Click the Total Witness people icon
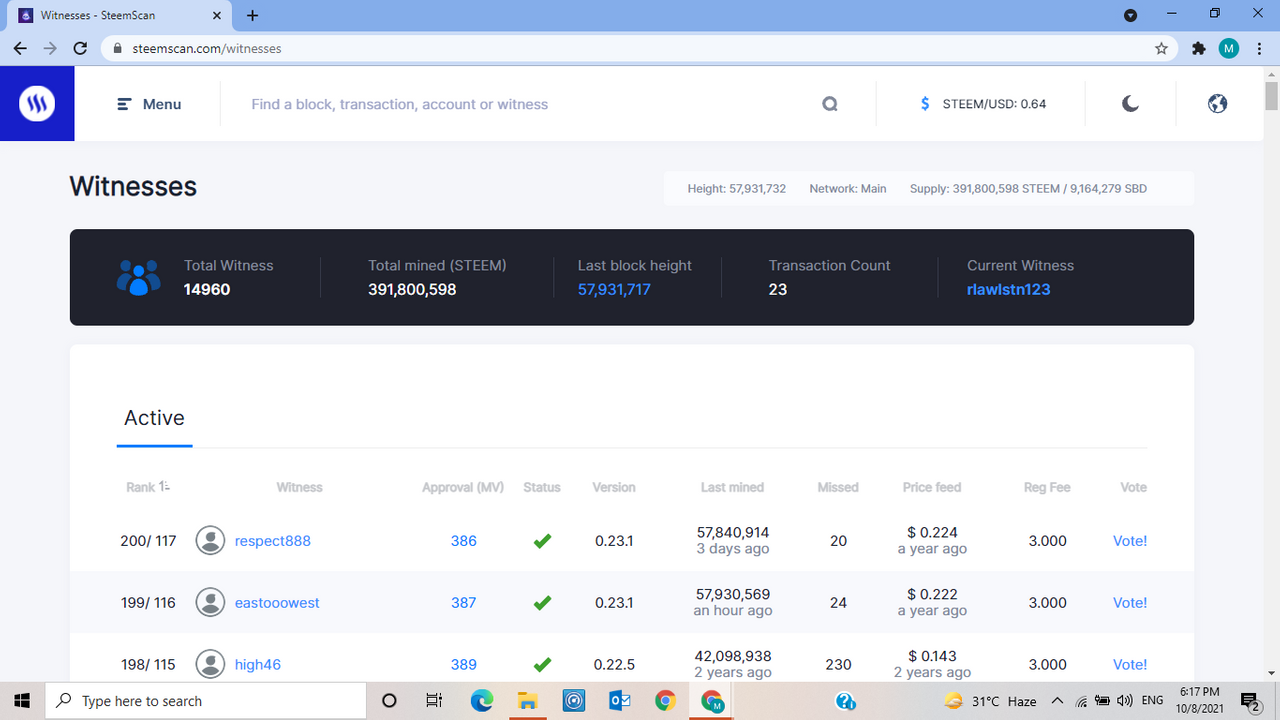 [x=138, y=277]
